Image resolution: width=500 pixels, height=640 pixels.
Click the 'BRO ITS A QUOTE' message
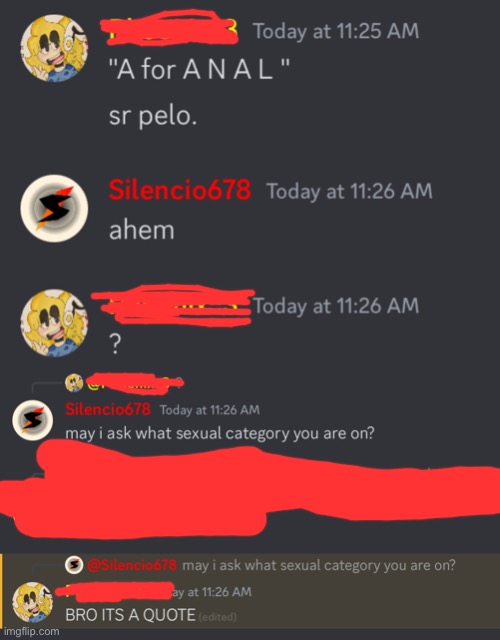130,615
